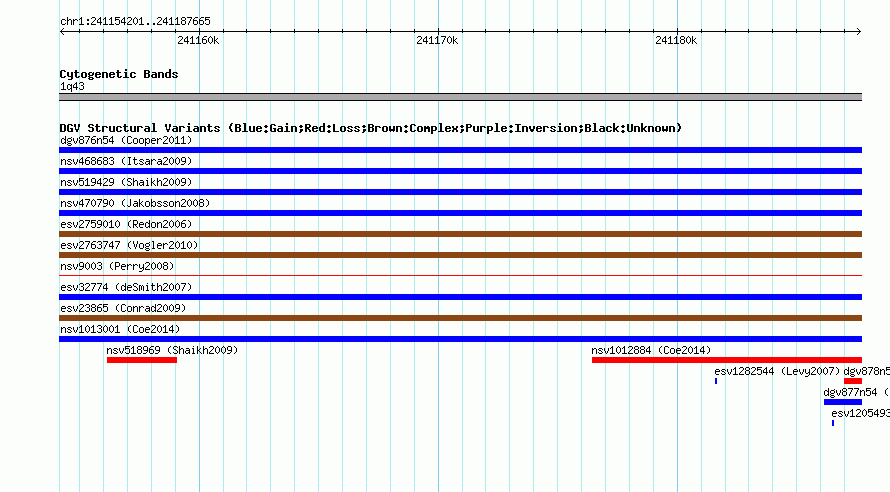Click the gray 1q43 cytoband bar

click(460, 97)
